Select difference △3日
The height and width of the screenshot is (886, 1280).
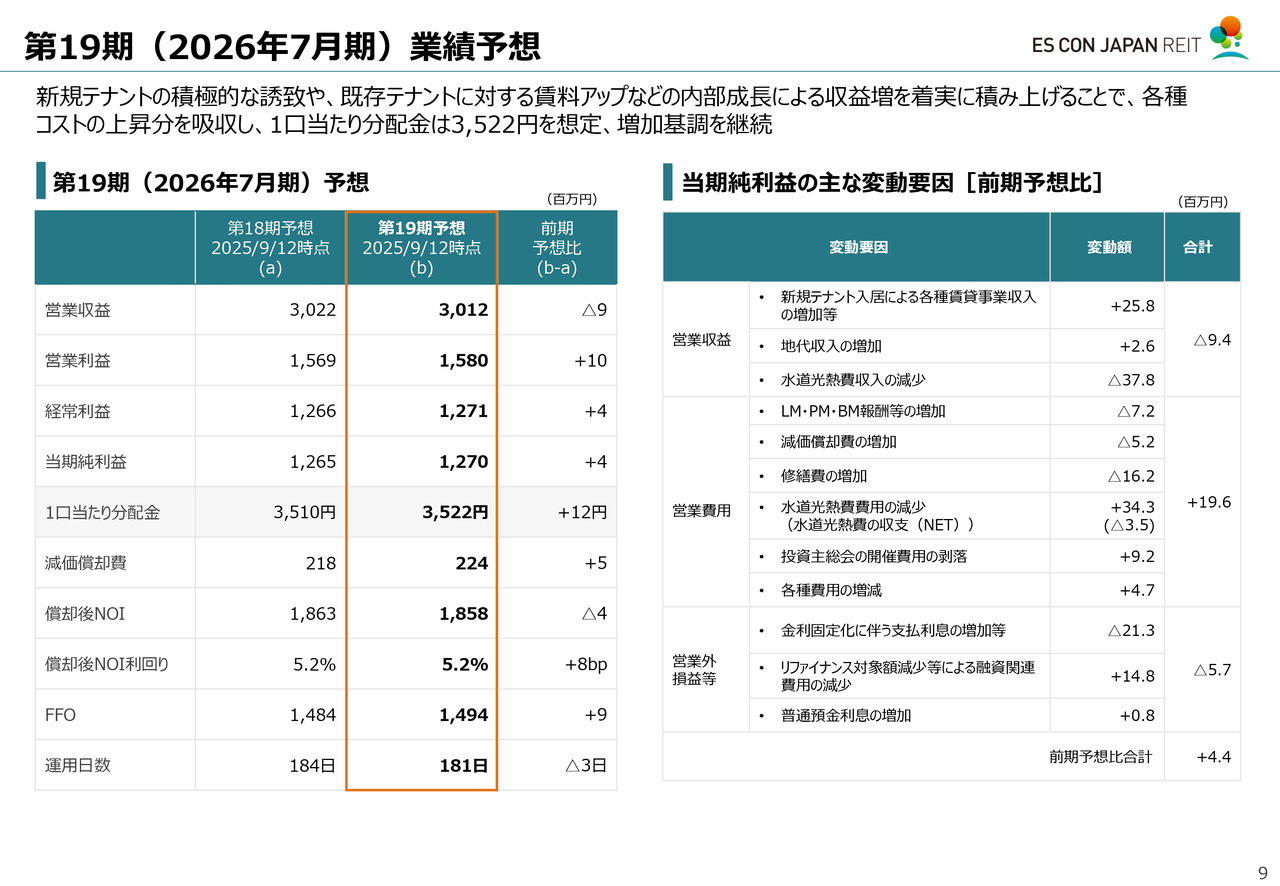585,766
